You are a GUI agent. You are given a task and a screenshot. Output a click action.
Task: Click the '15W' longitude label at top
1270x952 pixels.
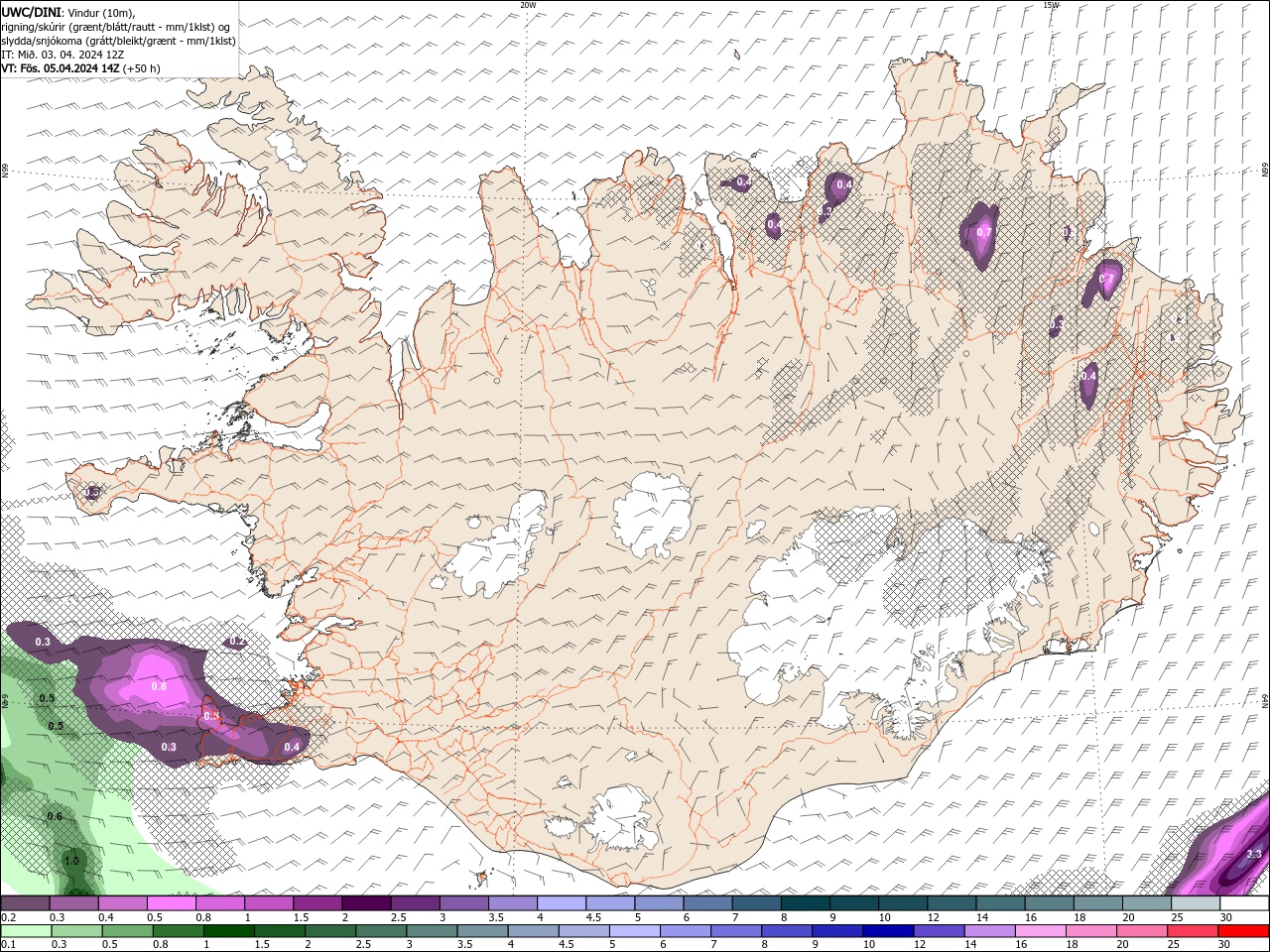1051,5
